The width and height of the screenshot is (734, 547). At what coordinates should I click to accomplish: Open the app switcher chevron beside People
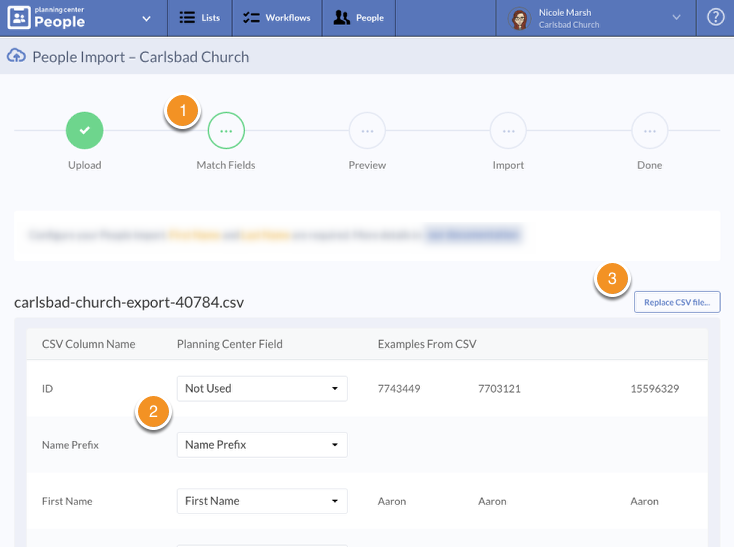pyautogui.click(x=147, y=19)
